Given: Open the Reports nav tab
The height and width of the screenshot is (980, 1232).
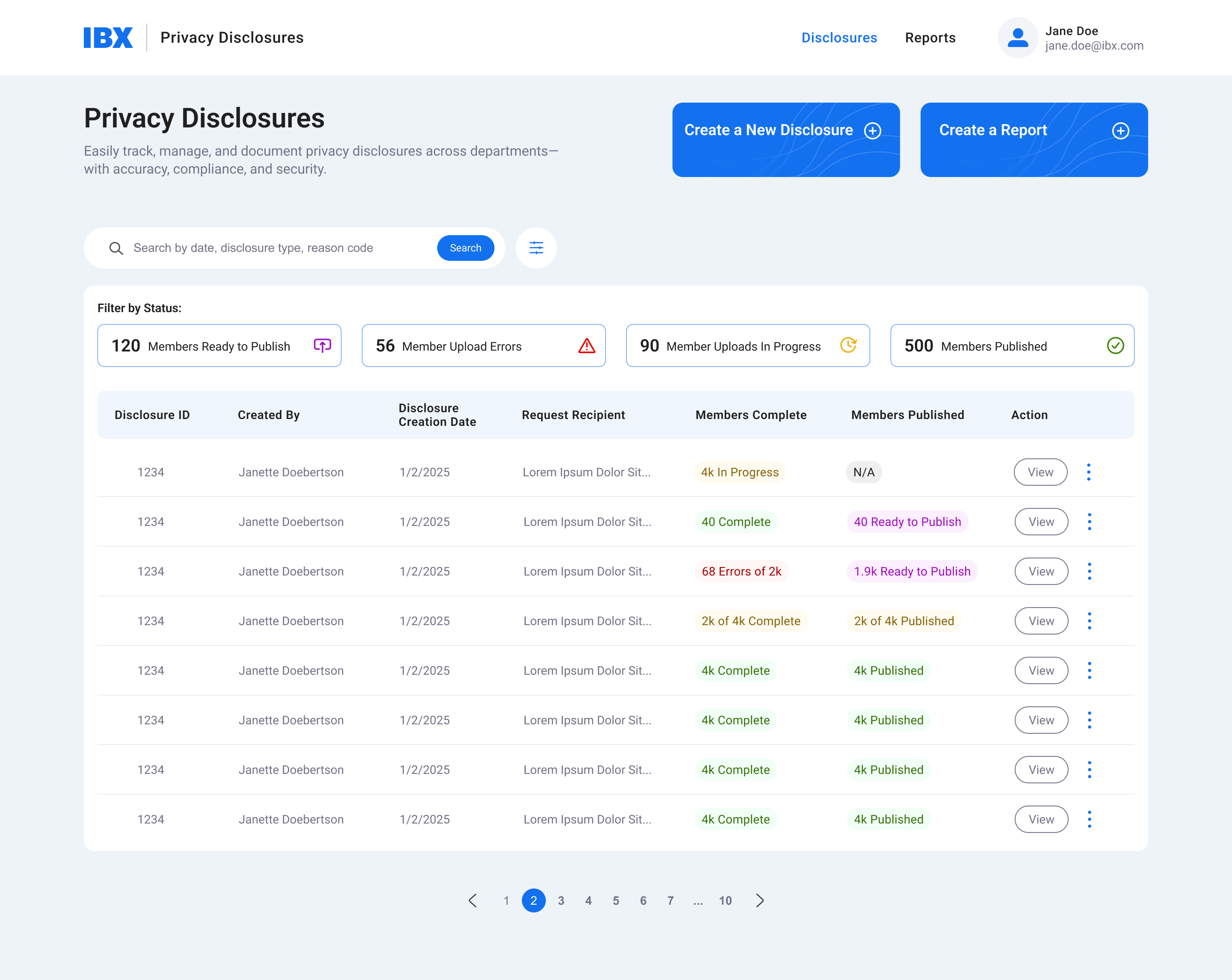Looking at the screenshot, I should (x=930, y=38).
